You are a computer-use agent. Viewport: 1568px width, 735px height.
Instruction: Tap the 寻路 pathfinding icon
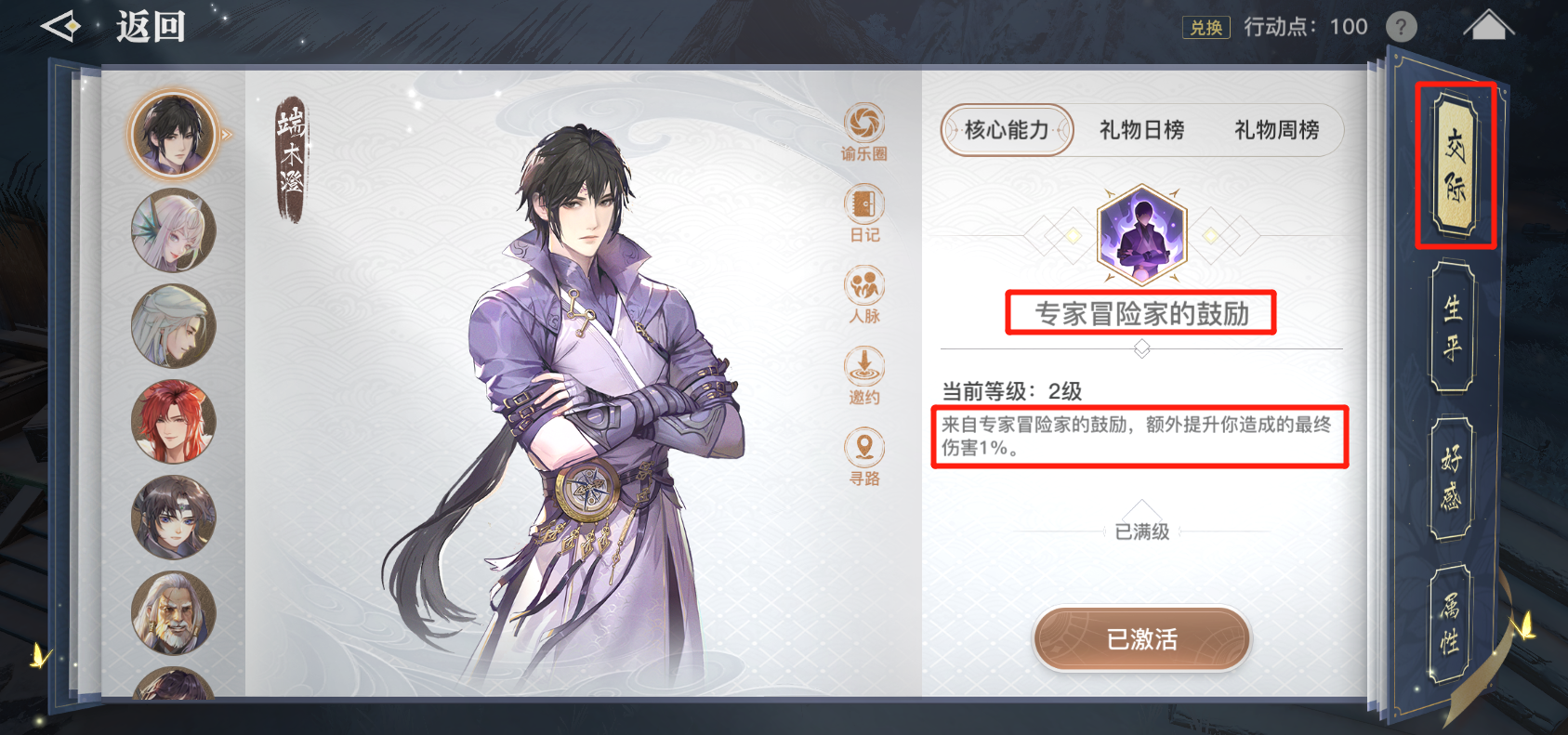(864, 456)
